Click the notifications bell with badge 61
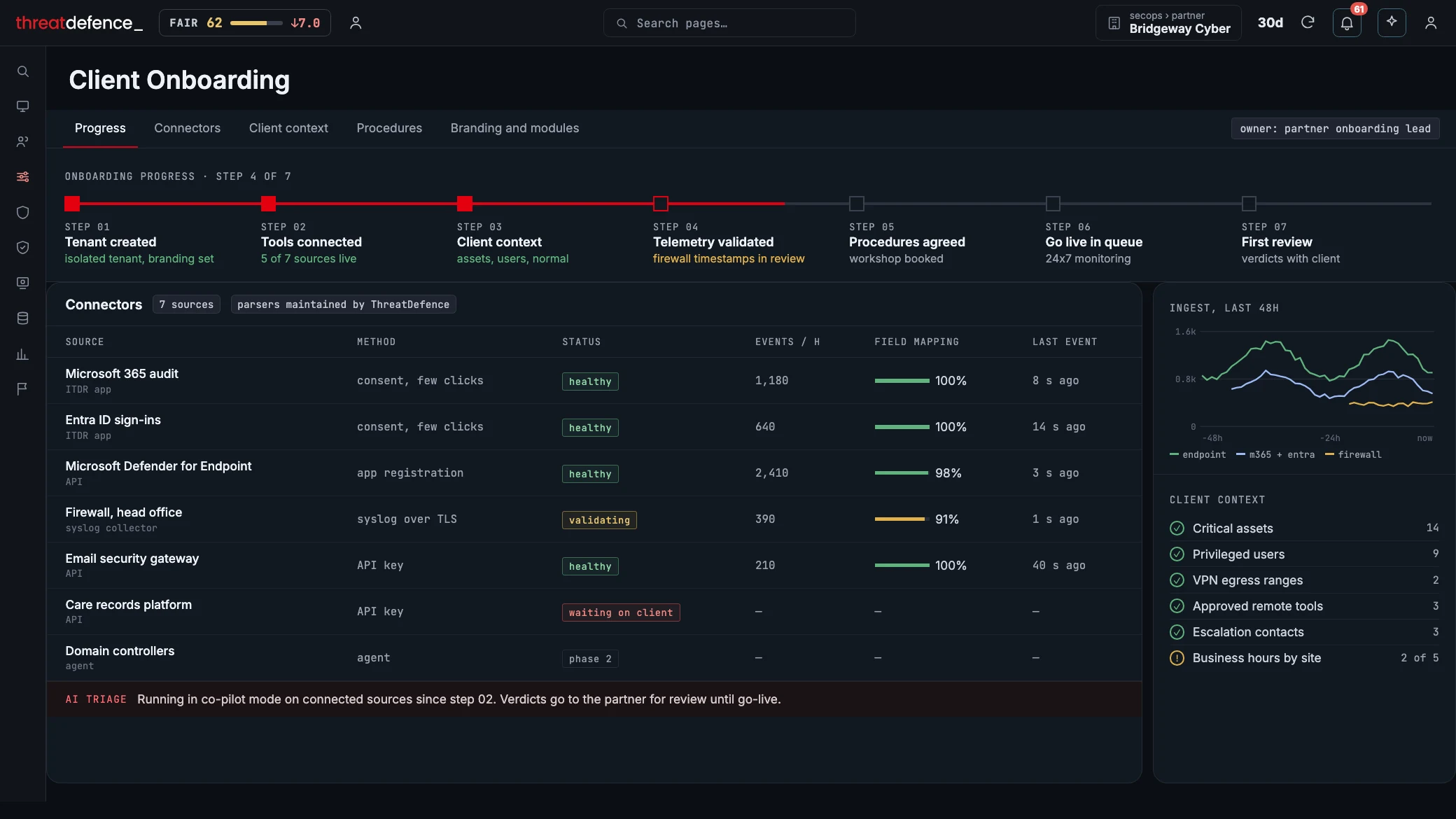1456x819 pixels. pyautogui.click(x=1347, y=23)
